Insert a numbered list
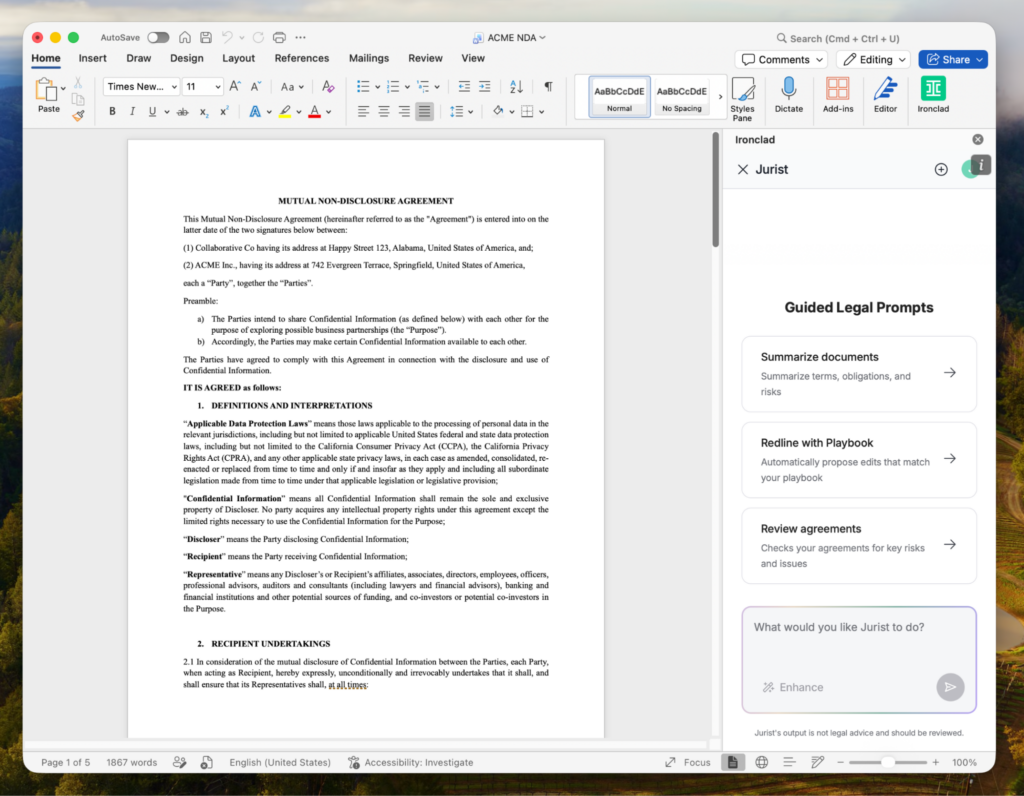1024x796 pixels. pos(393,86)
